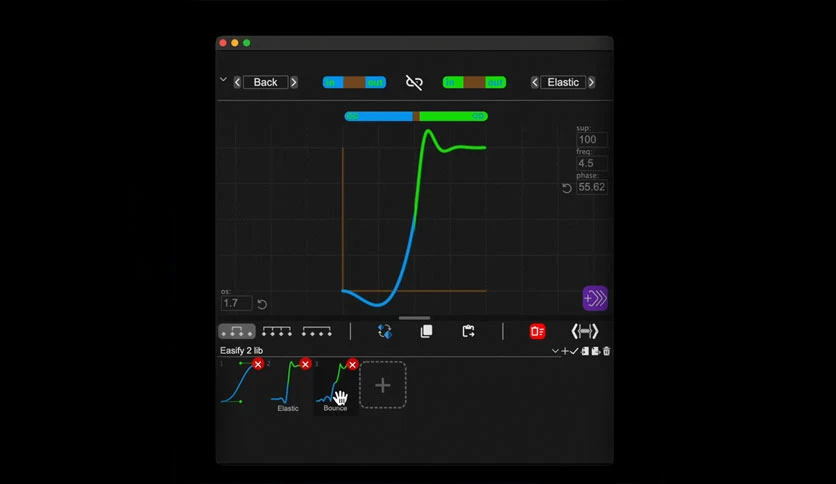Go to previous ease type before Elastic

coord(535,82)
